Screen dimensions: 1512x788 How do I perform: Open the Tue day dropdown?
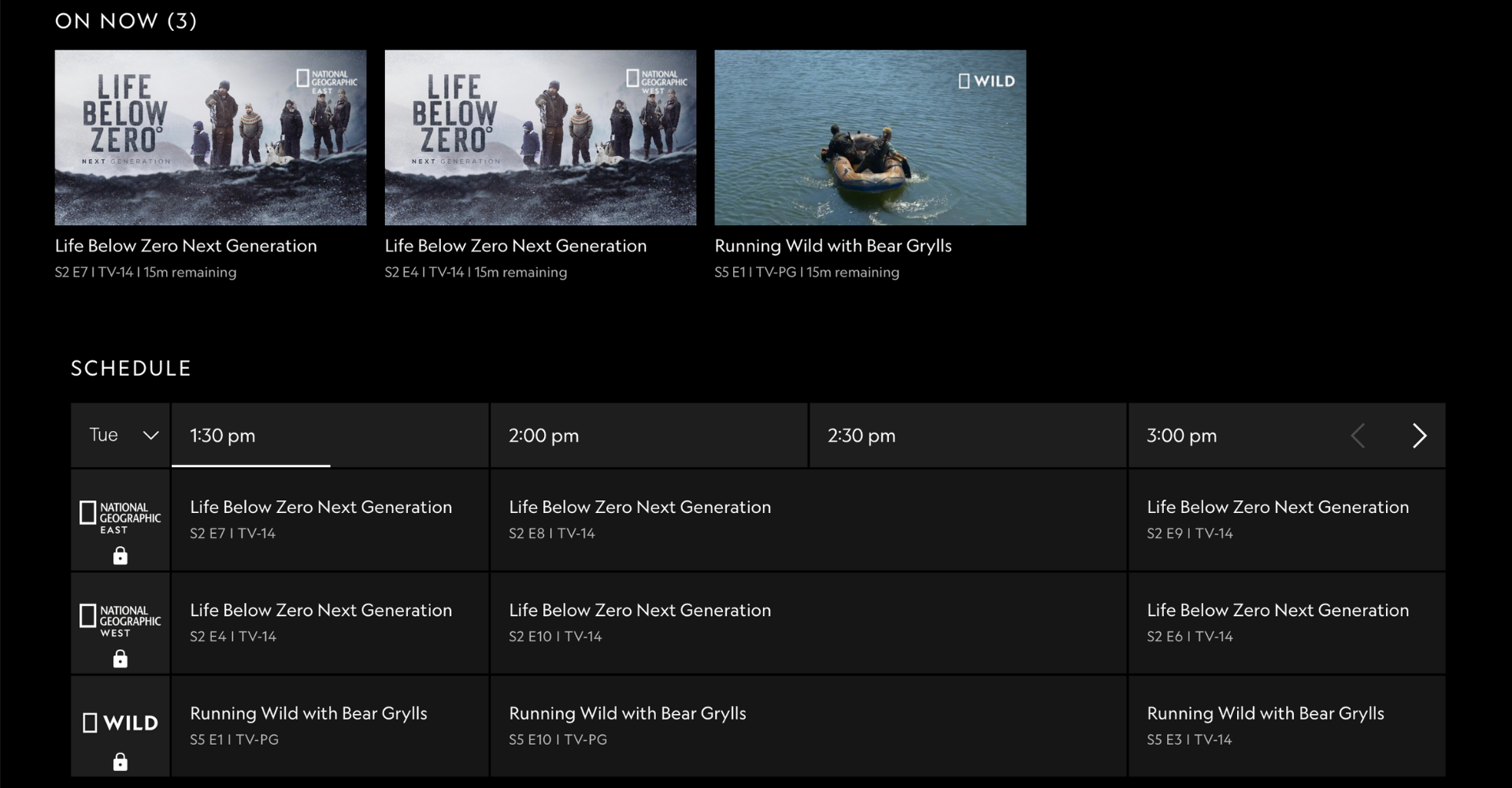120,435
